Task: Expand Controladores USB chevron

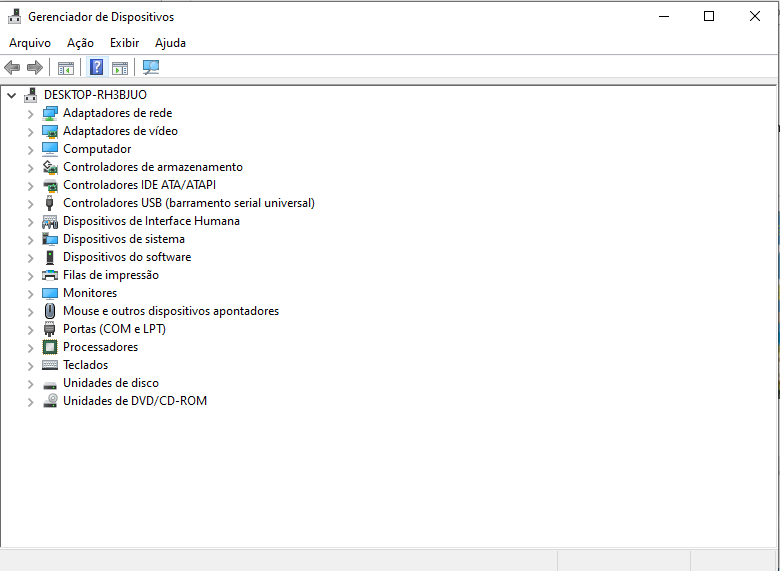Action: tap(30, 203)
